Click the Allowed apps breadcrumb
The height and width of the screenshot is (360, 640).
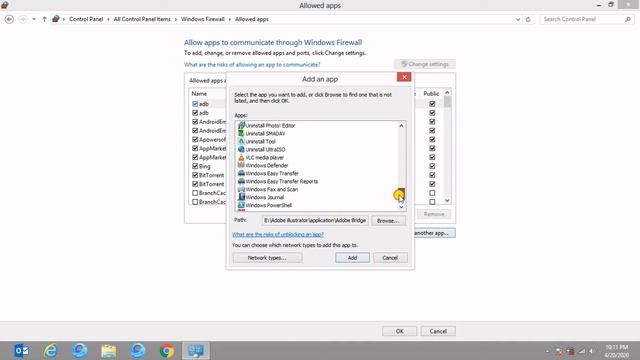252,19
